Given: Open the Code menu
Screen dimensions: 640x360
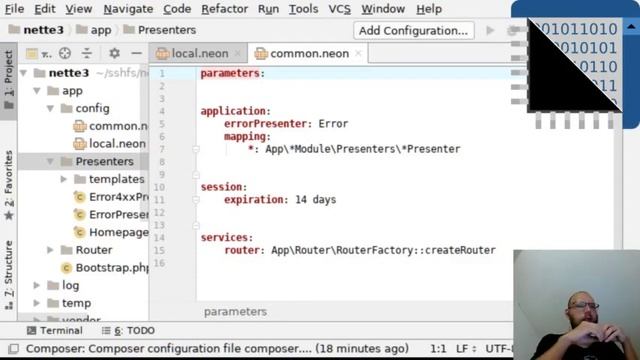Looking at the screenshot, I should [177, 9].
